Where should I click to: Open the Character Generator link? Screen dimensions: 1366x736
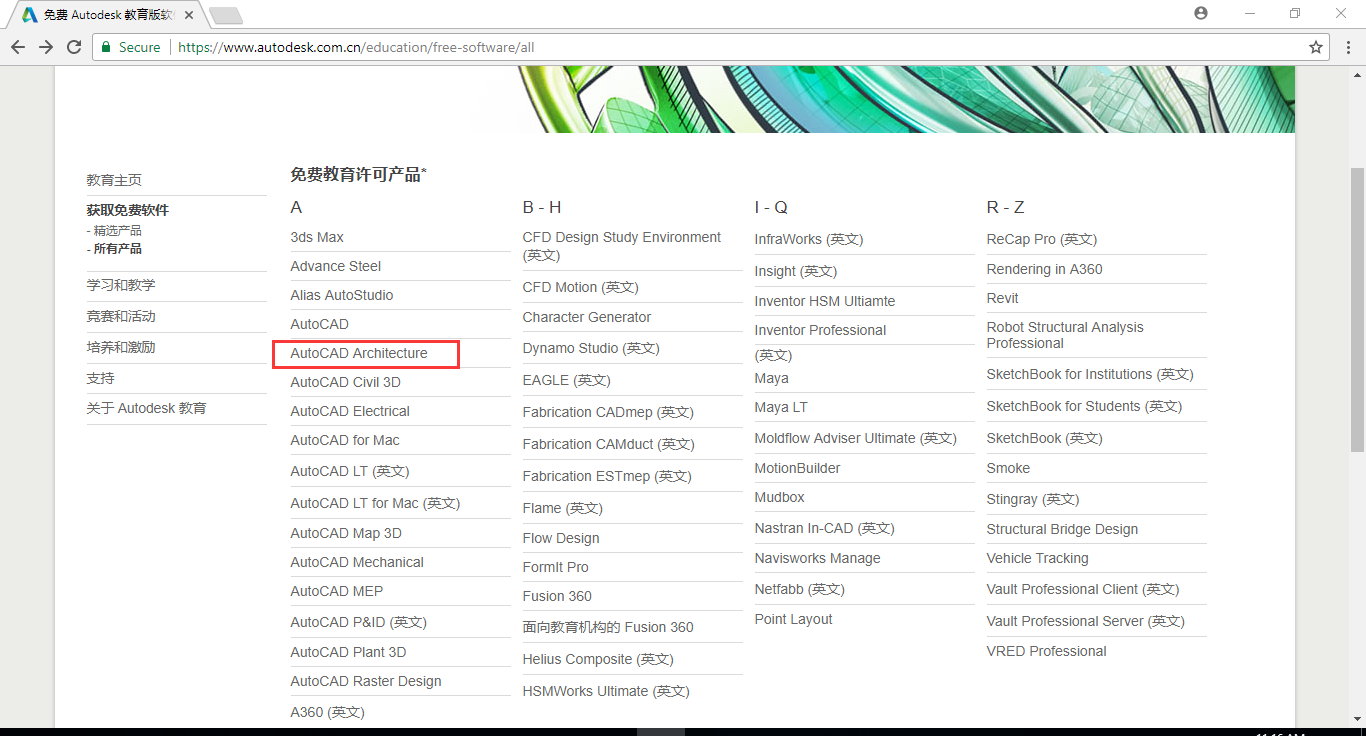(587, 317)
